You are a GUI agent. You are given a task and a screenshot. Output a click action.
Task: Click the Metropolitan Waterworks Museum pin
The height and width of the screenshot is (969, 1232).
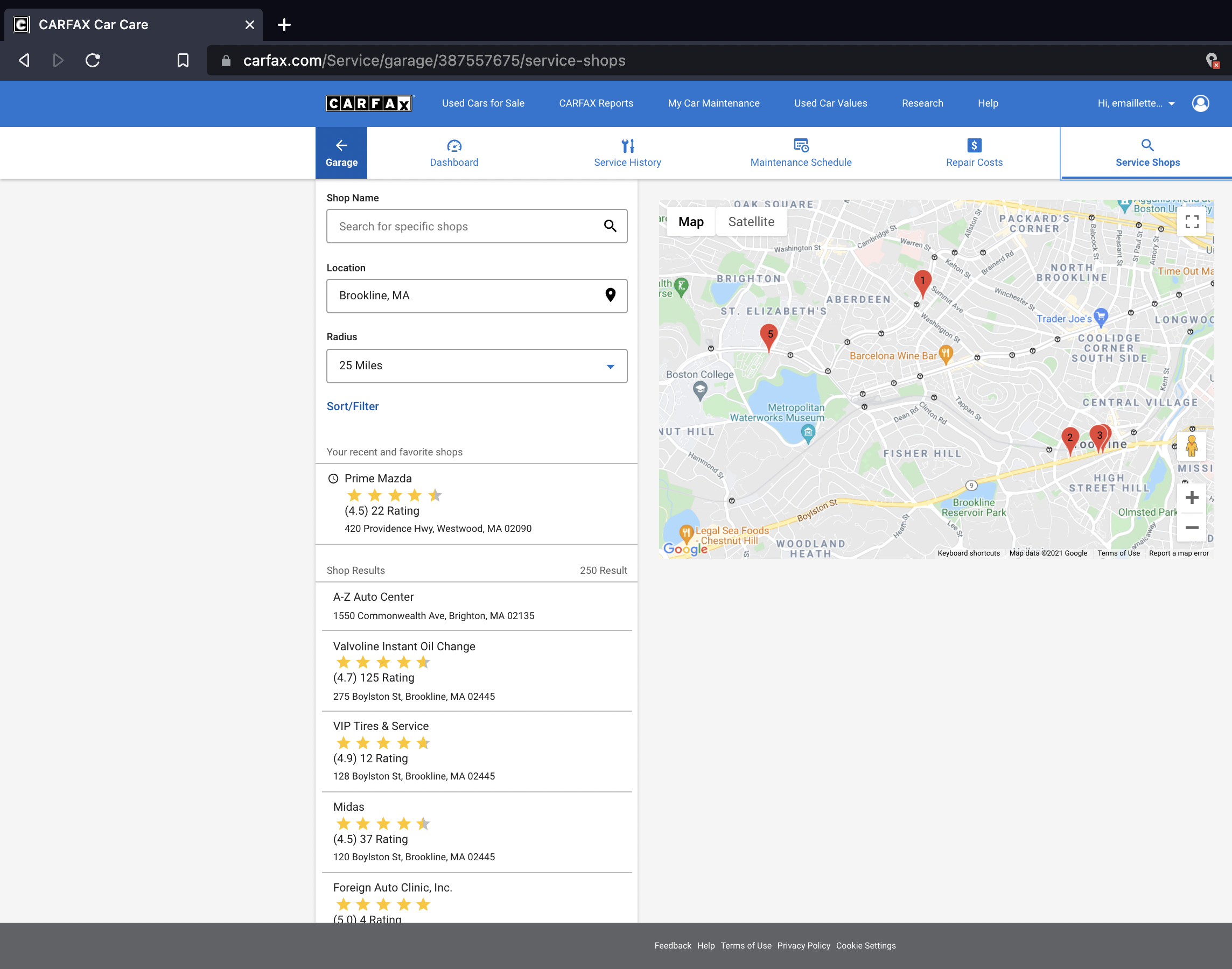tap(808, 434)
